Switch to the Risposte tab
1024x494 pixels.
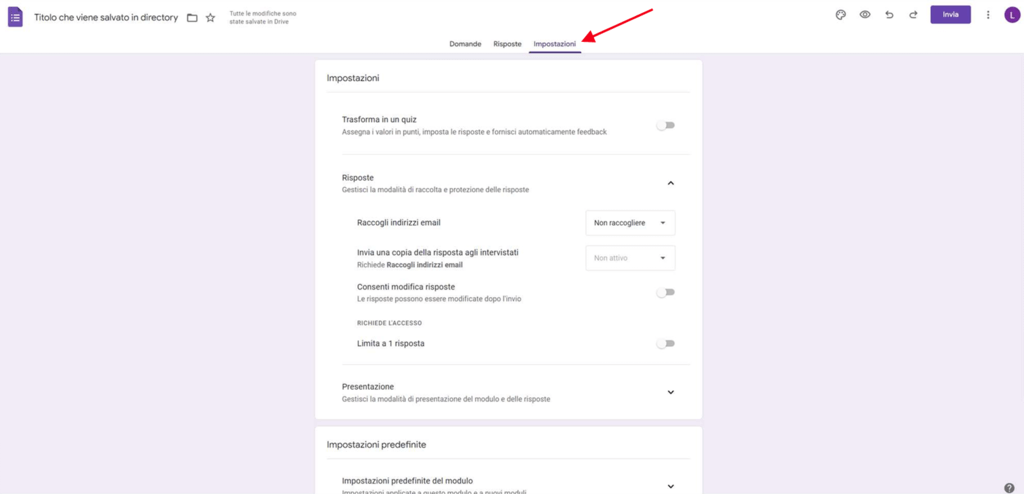pos(507,44)
